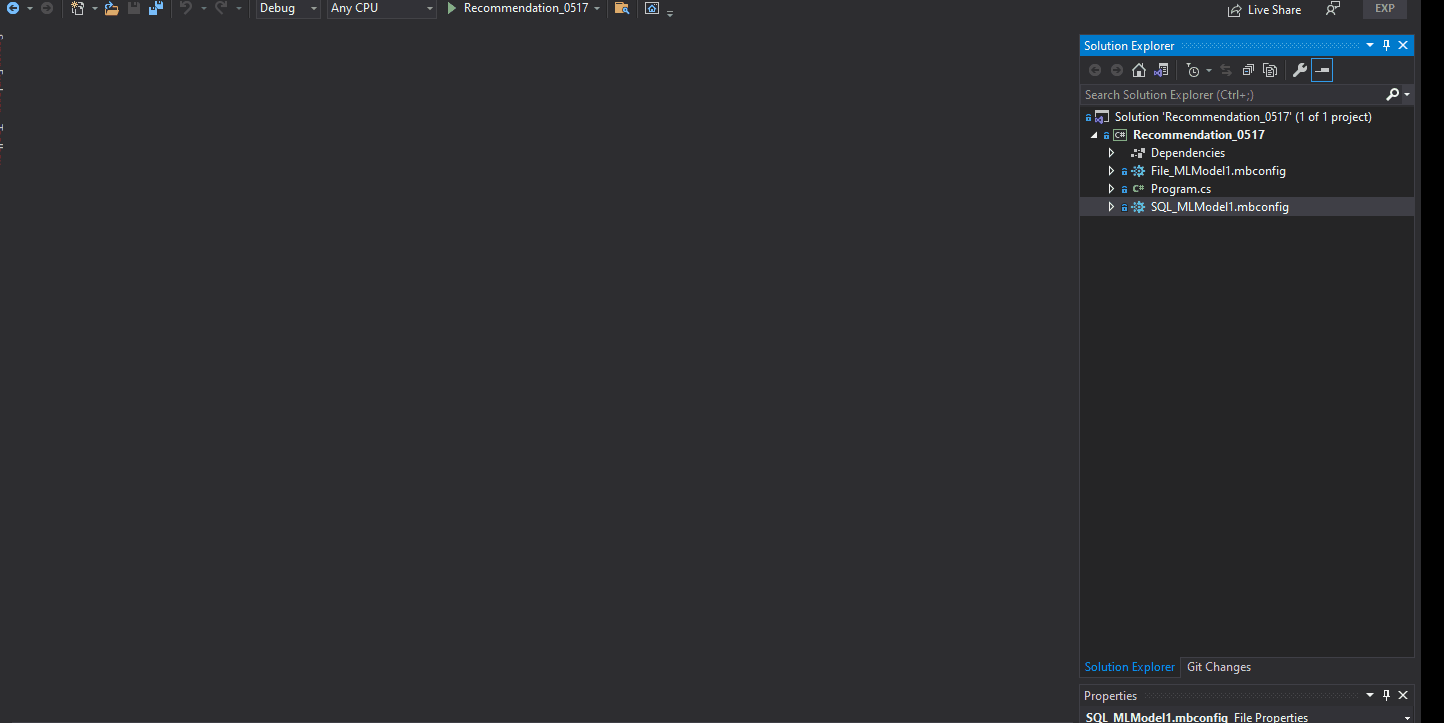Select Program.cs in Solution Explorer
1444x723 pixels.
pos(1180,189)
